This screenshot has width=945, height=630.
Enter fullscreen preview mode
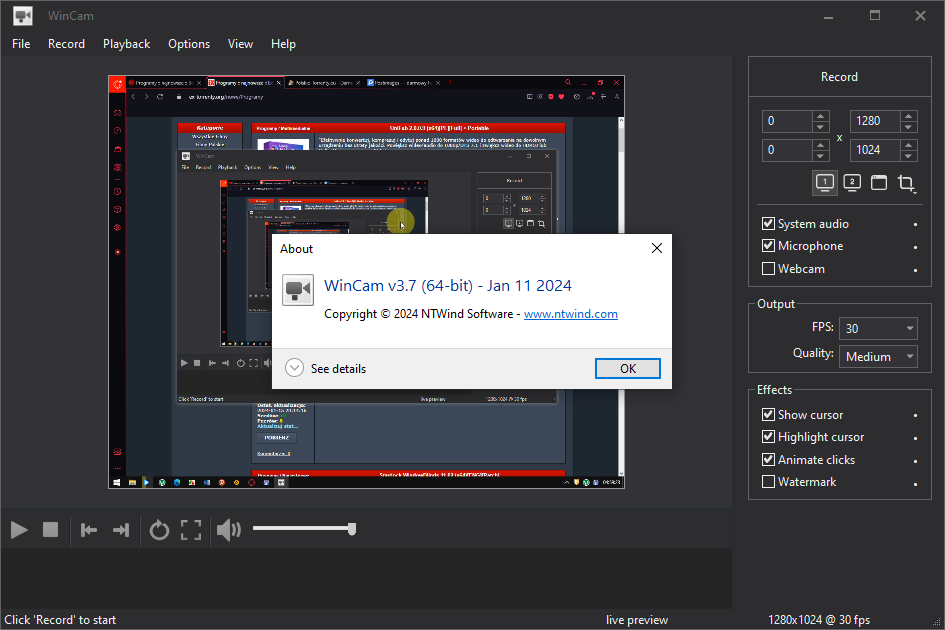[x=191, y=530]
